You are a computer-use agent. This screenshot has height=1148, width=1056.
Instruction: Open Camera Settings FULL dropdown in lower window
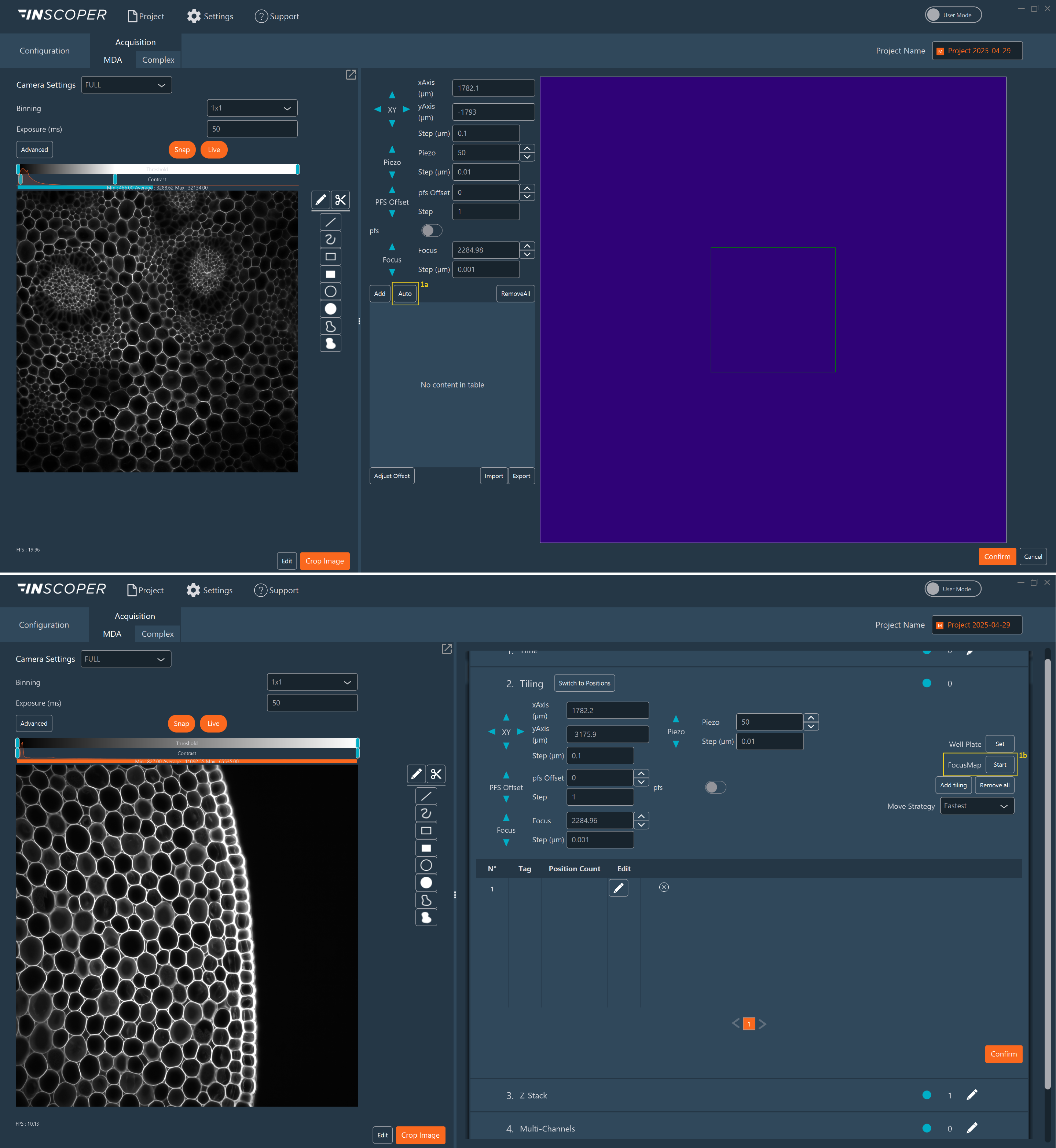tap(126, 659)
